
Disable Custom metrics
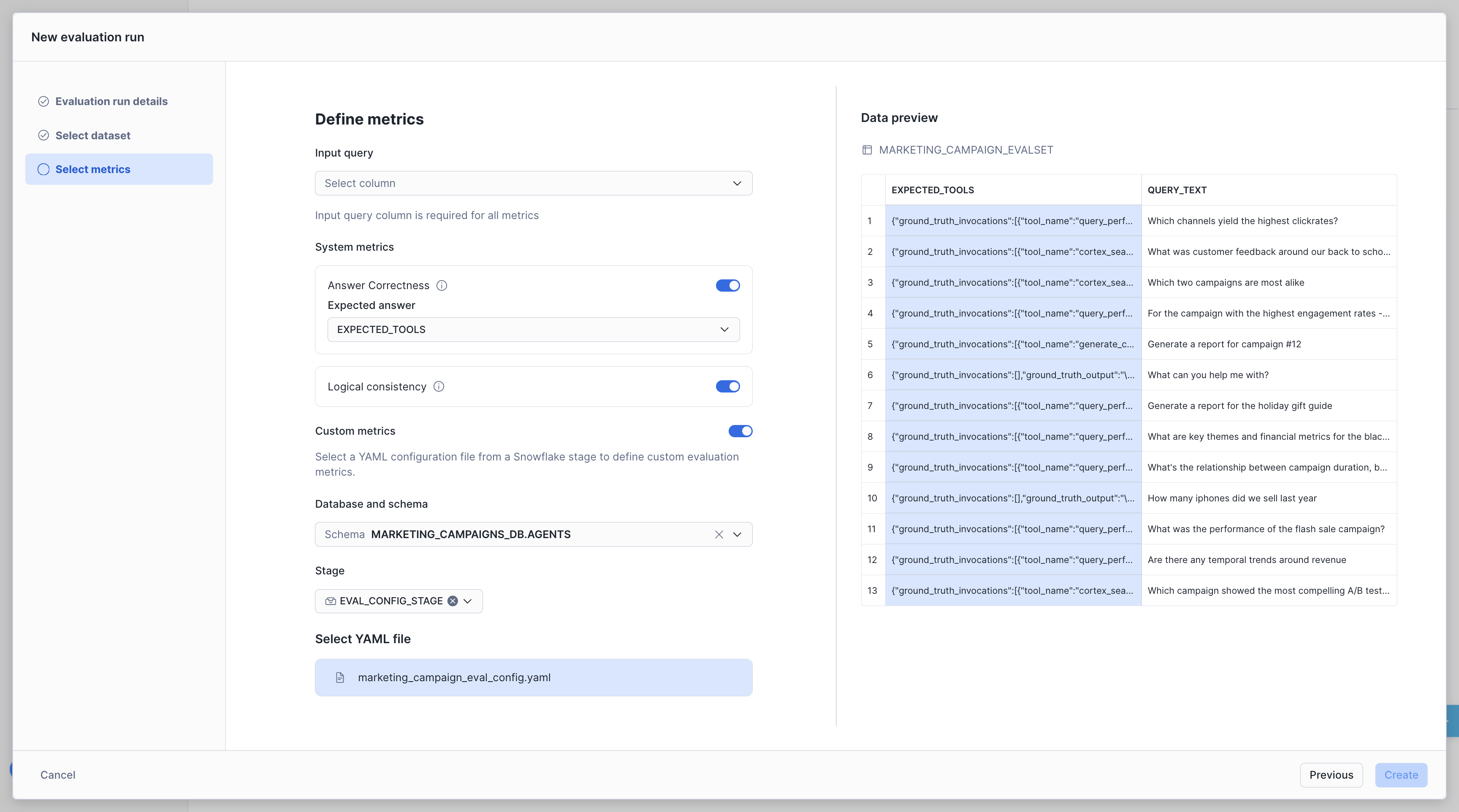tap(740, 431)
